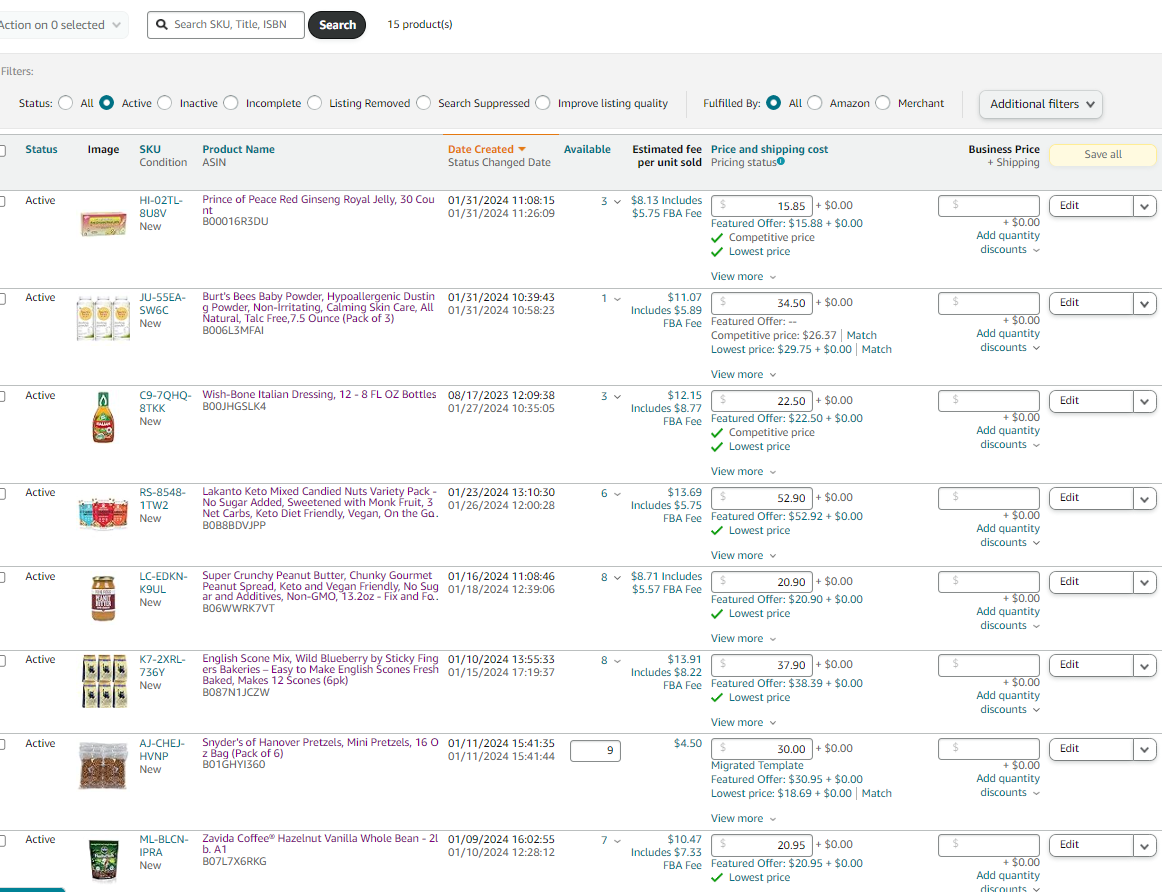
Task: Expand View more for Prince of Peace row
Action: tap(743, 276)
